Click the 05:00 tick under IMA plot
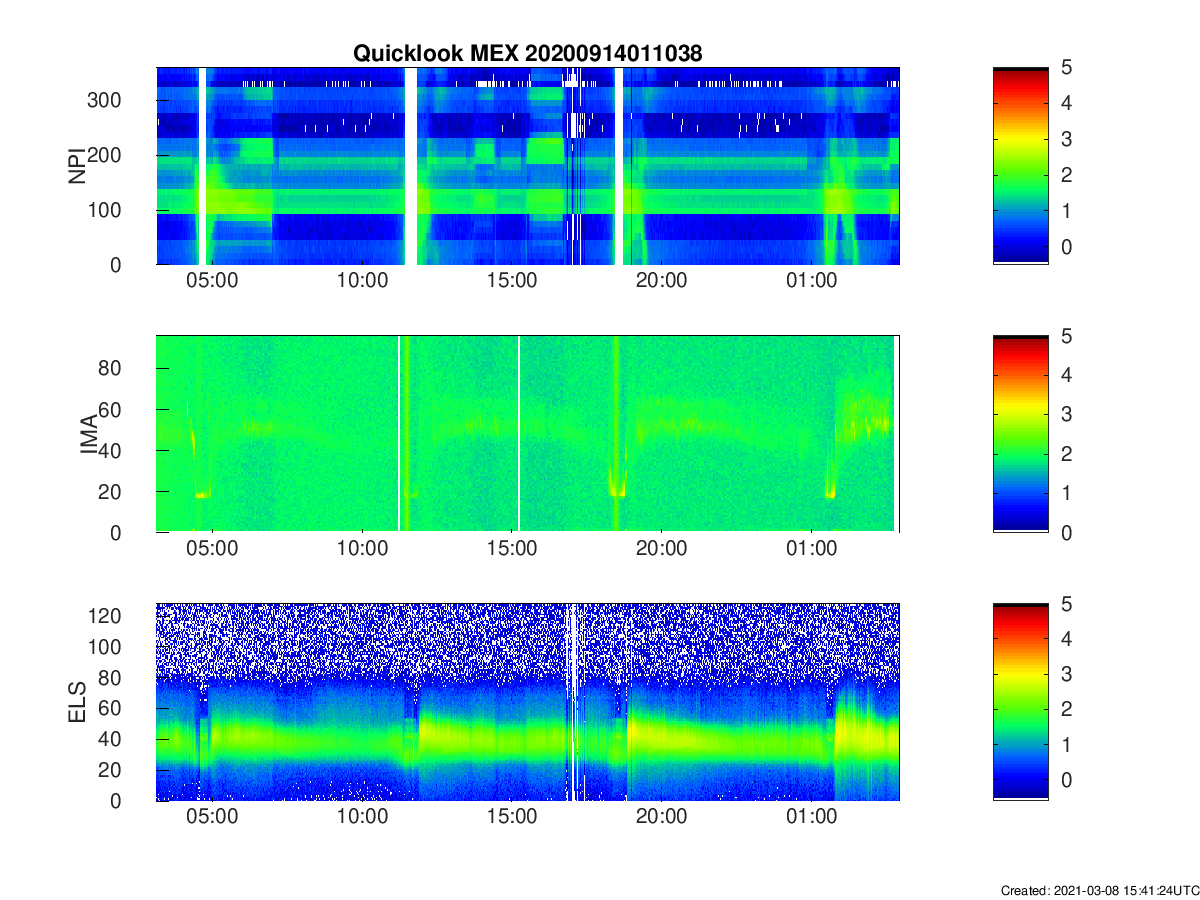 pyautogui.click(x=213, y=550)
